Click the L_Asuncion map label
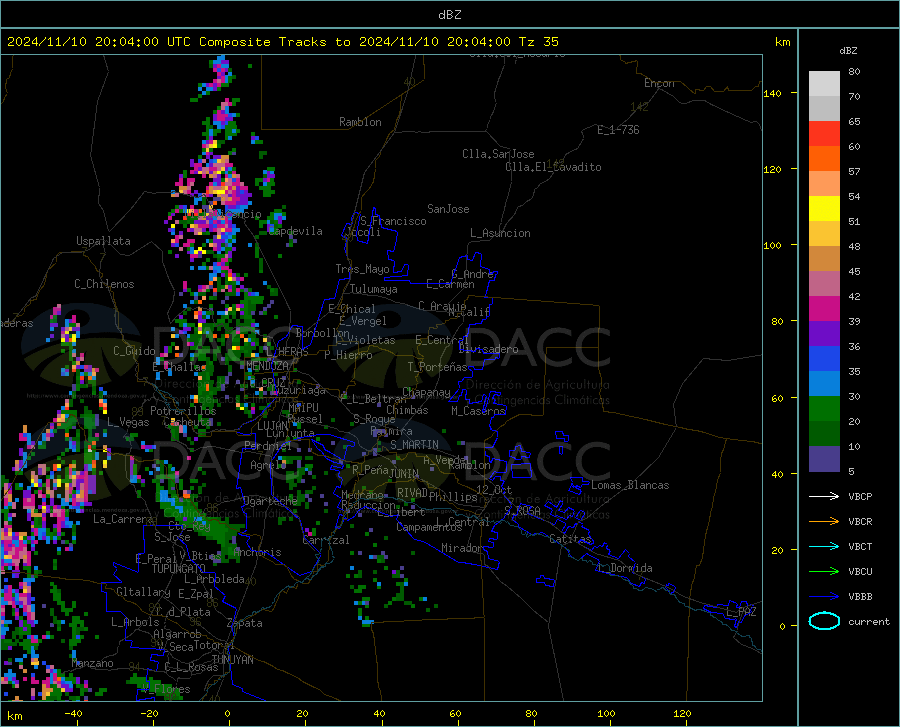Image resolution: width=900 pixels, height=727 pixels. tap(500, 233)
